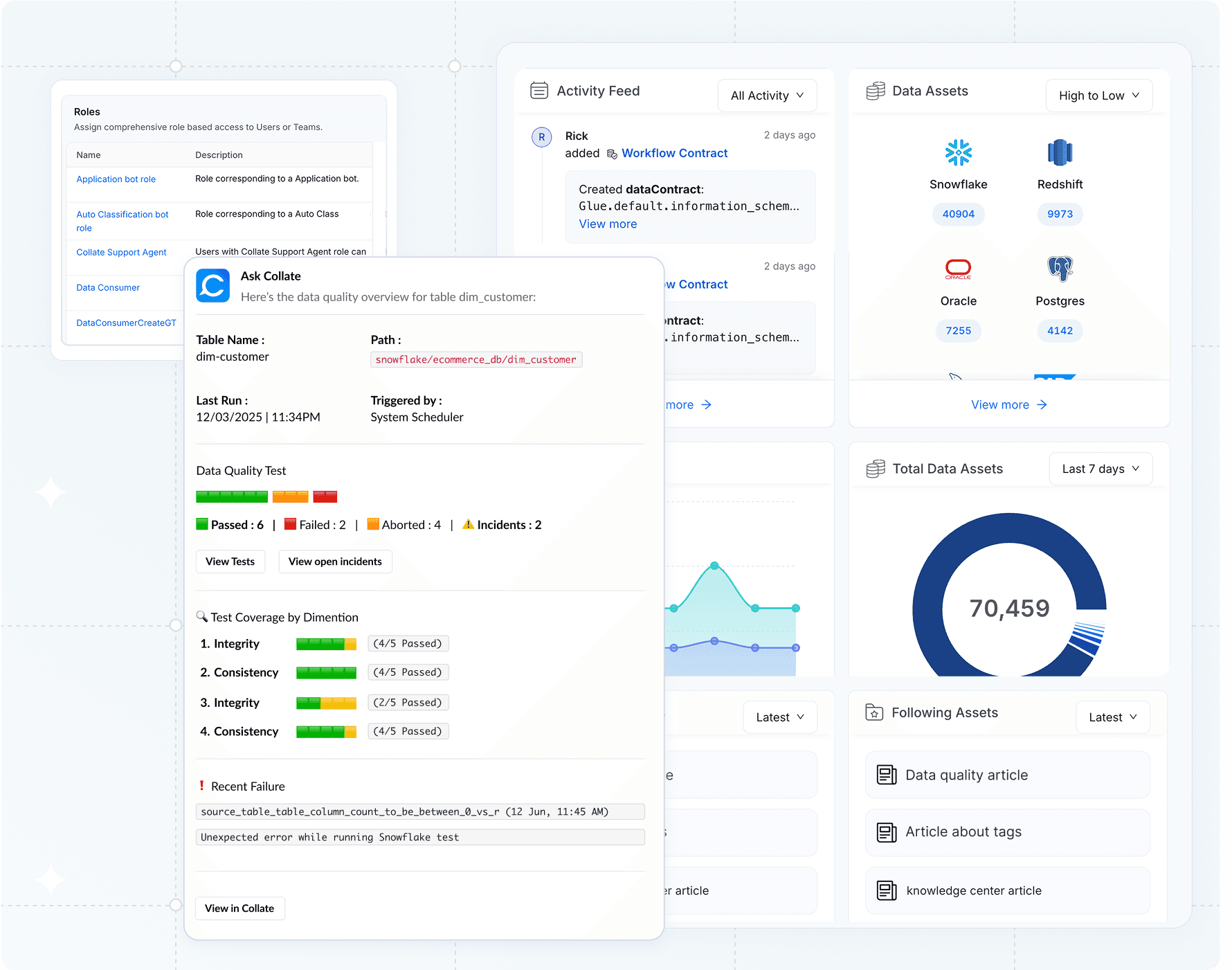Image resolution: width=1232 pixels, height=970 pixels.
Task: Click the Postgres elephant icon
Action: click(1059, 269)
